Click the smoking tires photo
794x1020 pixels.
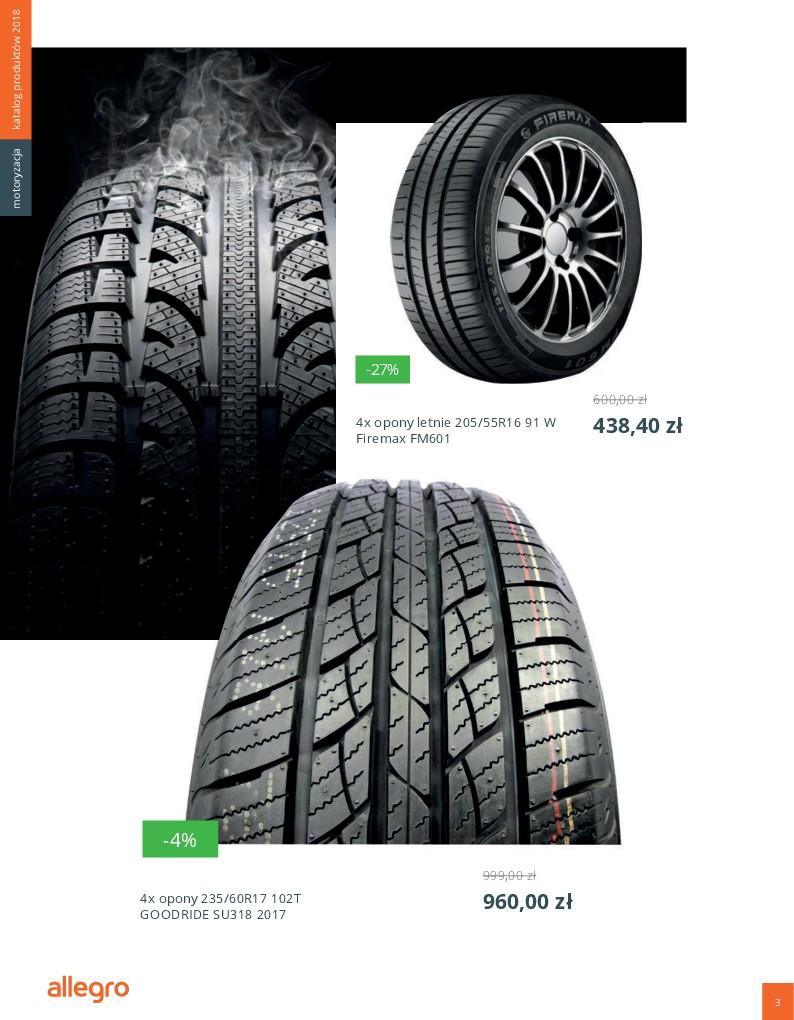click(168, 343)
